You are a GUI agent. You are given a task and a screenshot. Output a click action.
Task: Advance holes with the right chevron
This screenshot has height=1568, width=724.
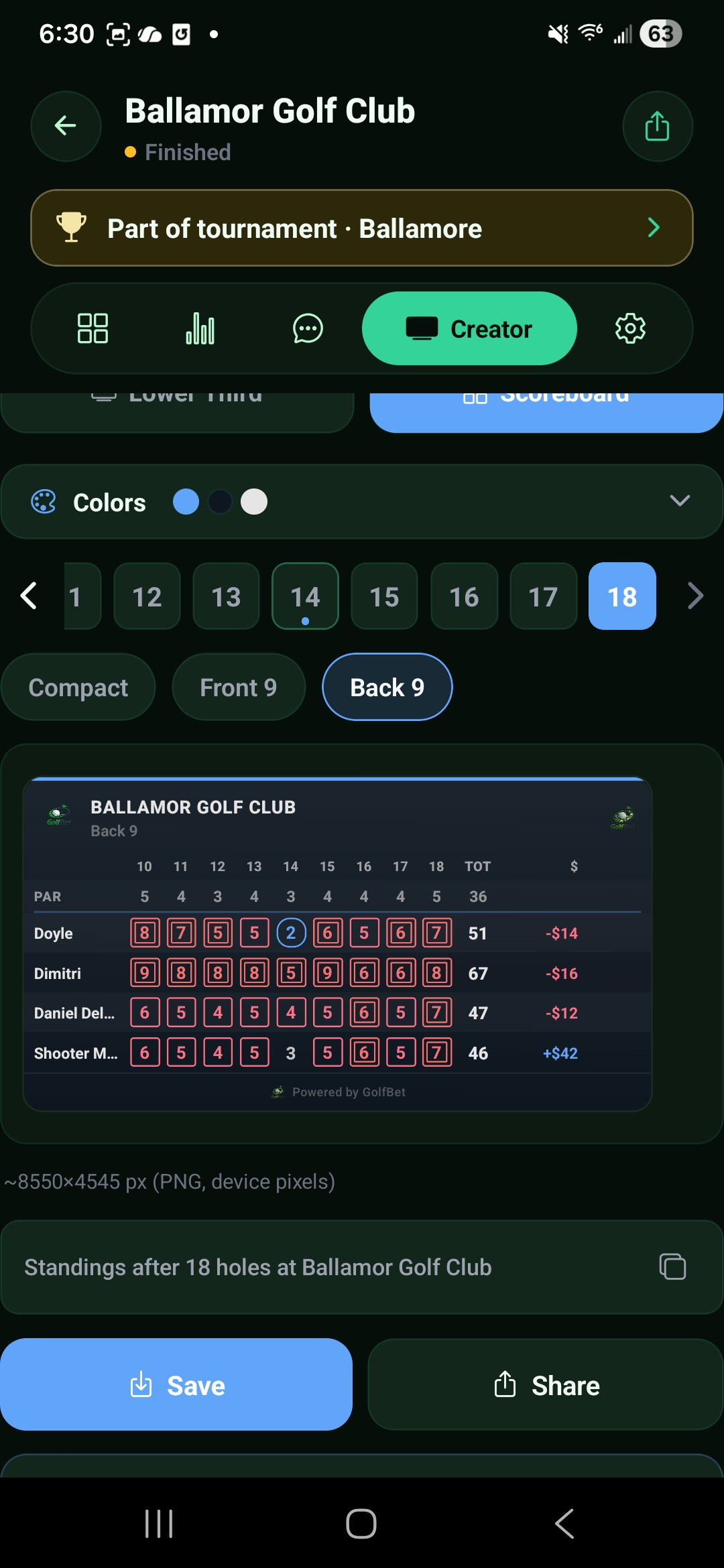pos(695,596)
